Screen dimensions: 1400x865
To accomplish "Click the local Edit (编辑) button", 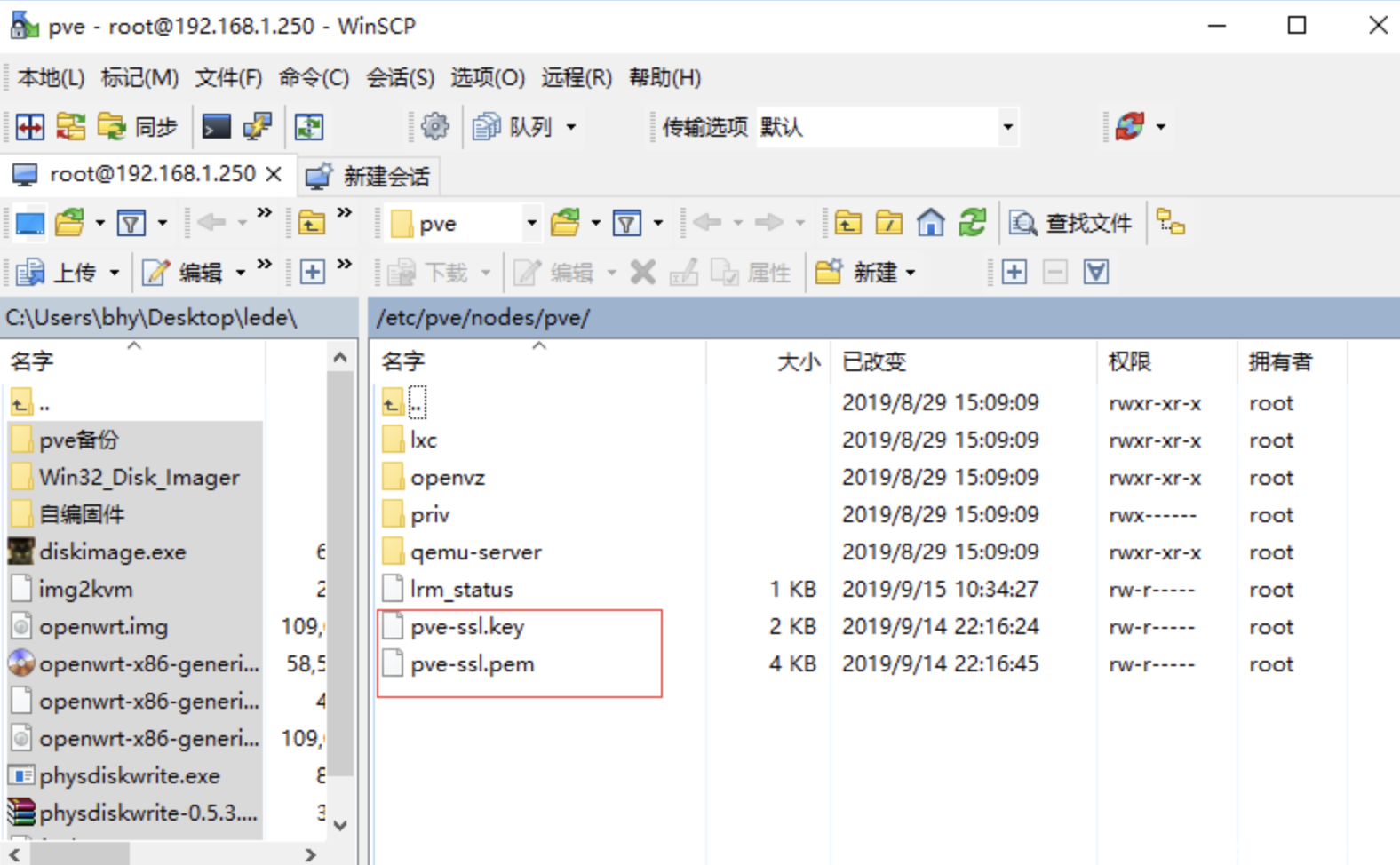I will [x=182, y=272].
